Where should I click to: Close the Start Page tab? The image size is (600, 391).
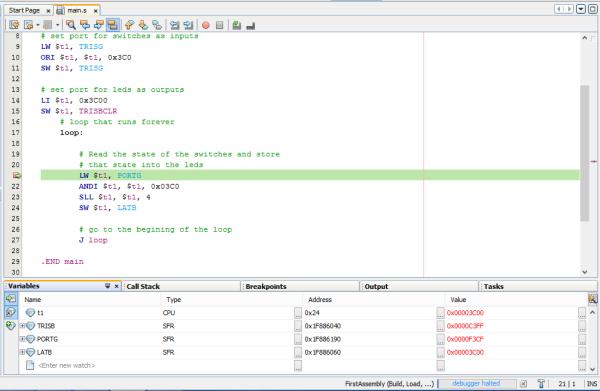48,11
